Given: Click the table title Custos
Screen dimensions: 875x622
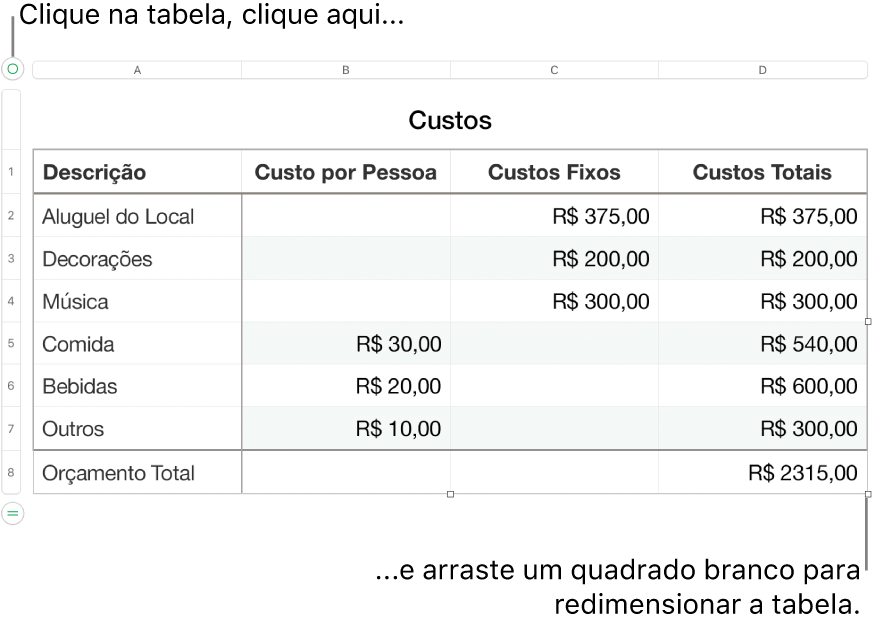Looking at the screenshot, I should point(449,119).
